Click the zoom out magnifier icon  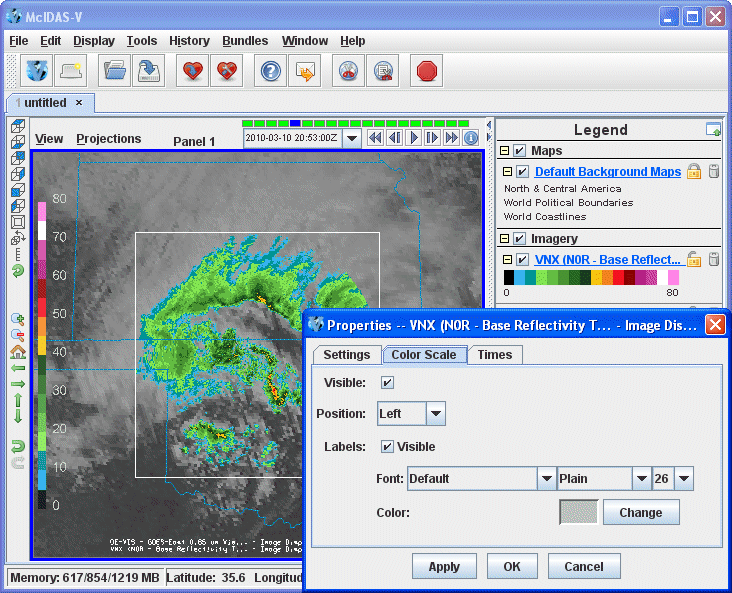point(18,335)
